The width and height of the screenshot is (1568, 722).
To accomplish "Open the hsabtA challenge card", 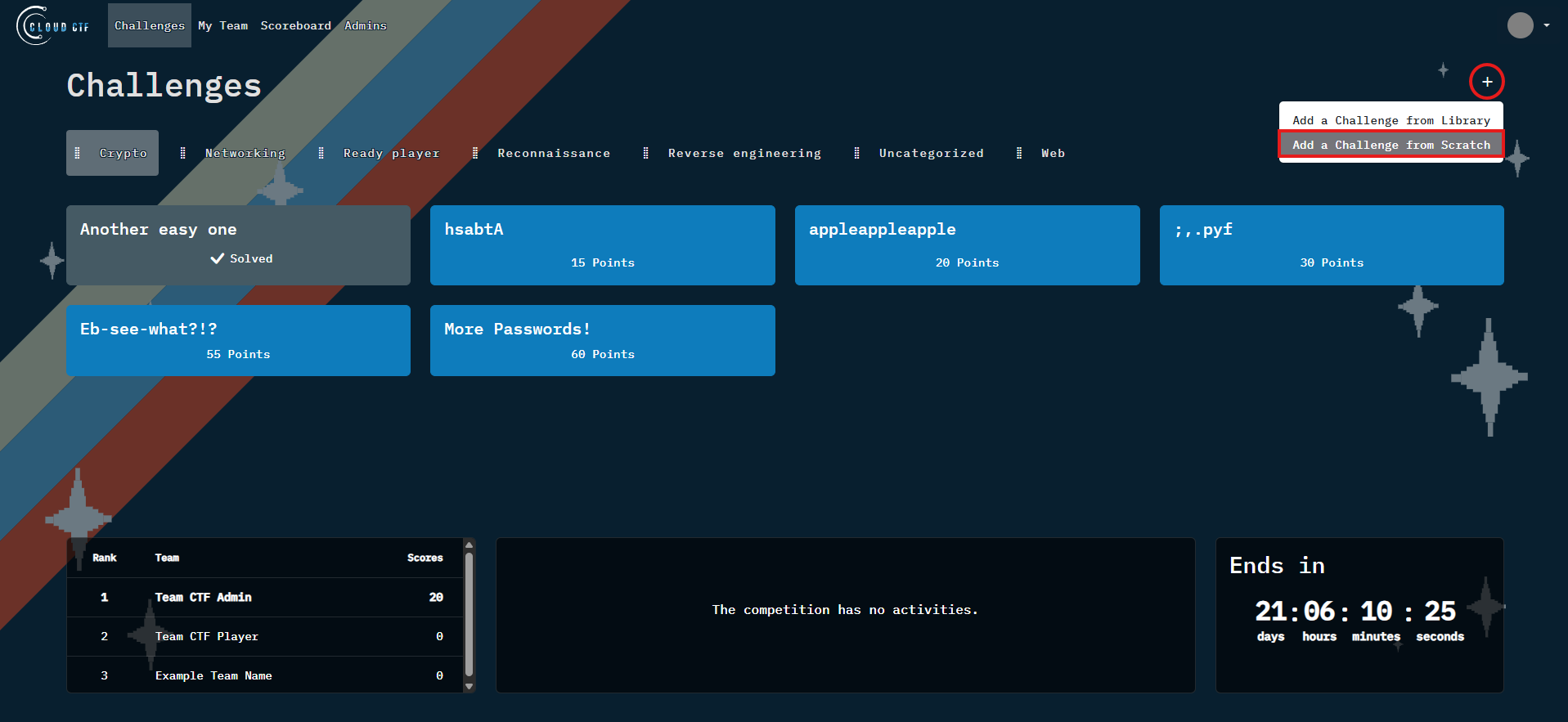I will [602, 244].
